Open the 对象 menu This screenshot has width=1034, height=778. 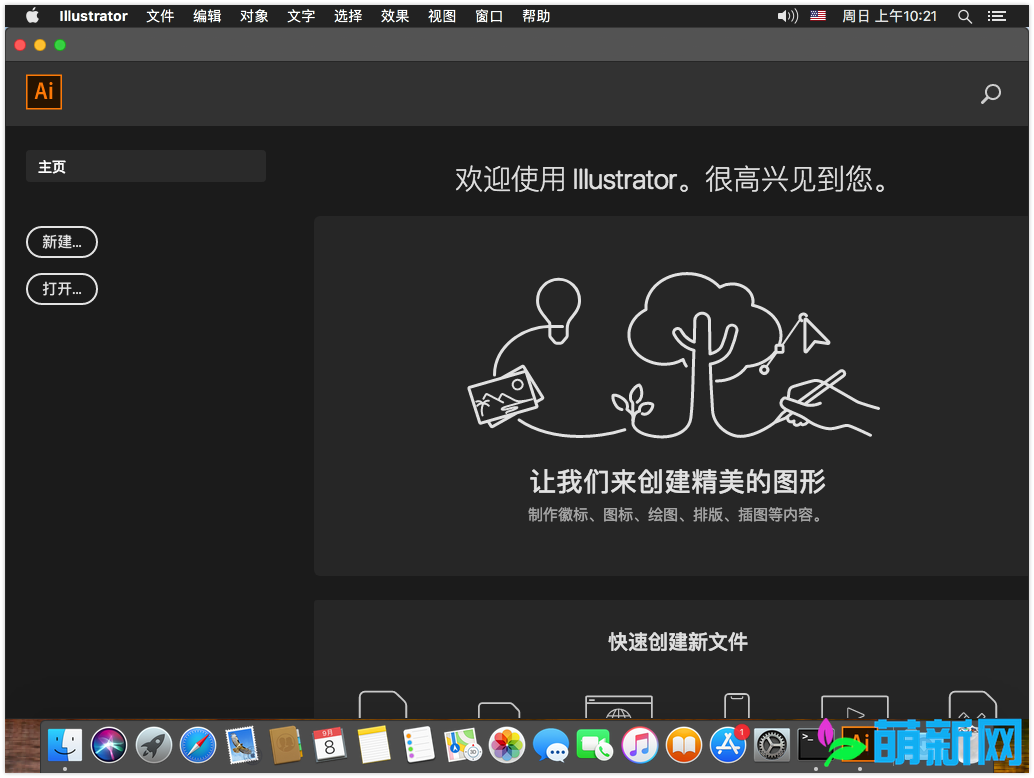pyautogui.click(x=254, y=16)
